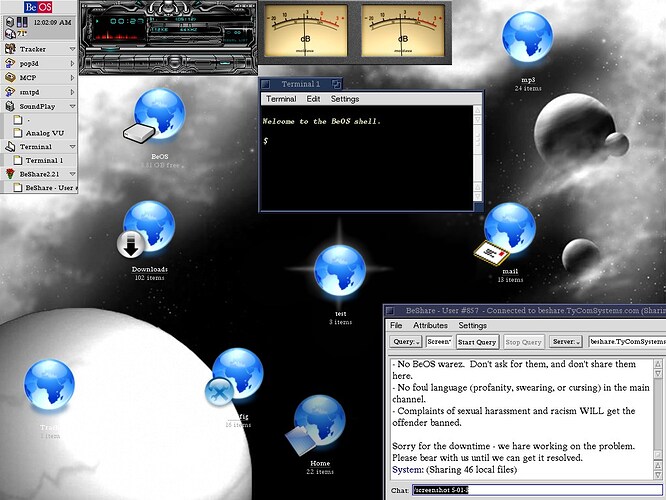
Task: Click the 'Welcome to the BeOS shell.' terminal text
Action: (x=322, y=121)
